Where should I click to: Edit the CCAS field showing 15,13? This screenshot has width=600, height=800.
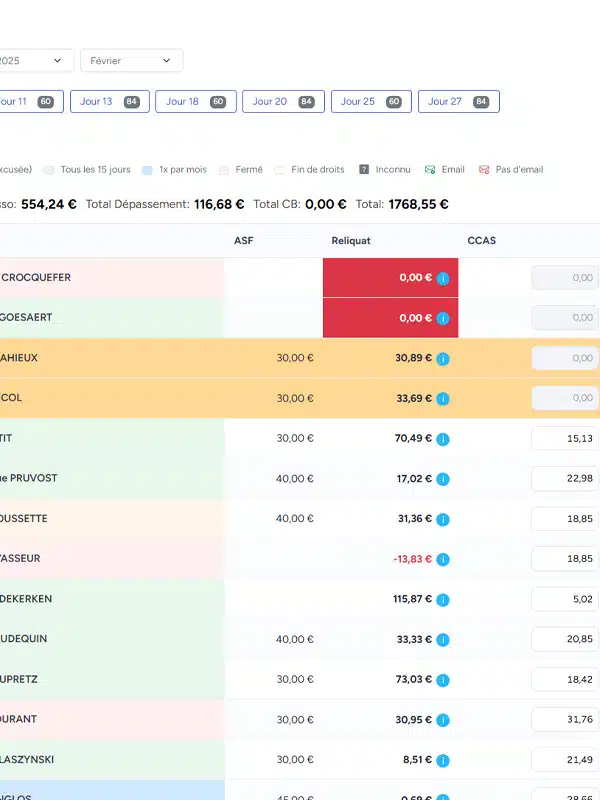click(564, 438)
